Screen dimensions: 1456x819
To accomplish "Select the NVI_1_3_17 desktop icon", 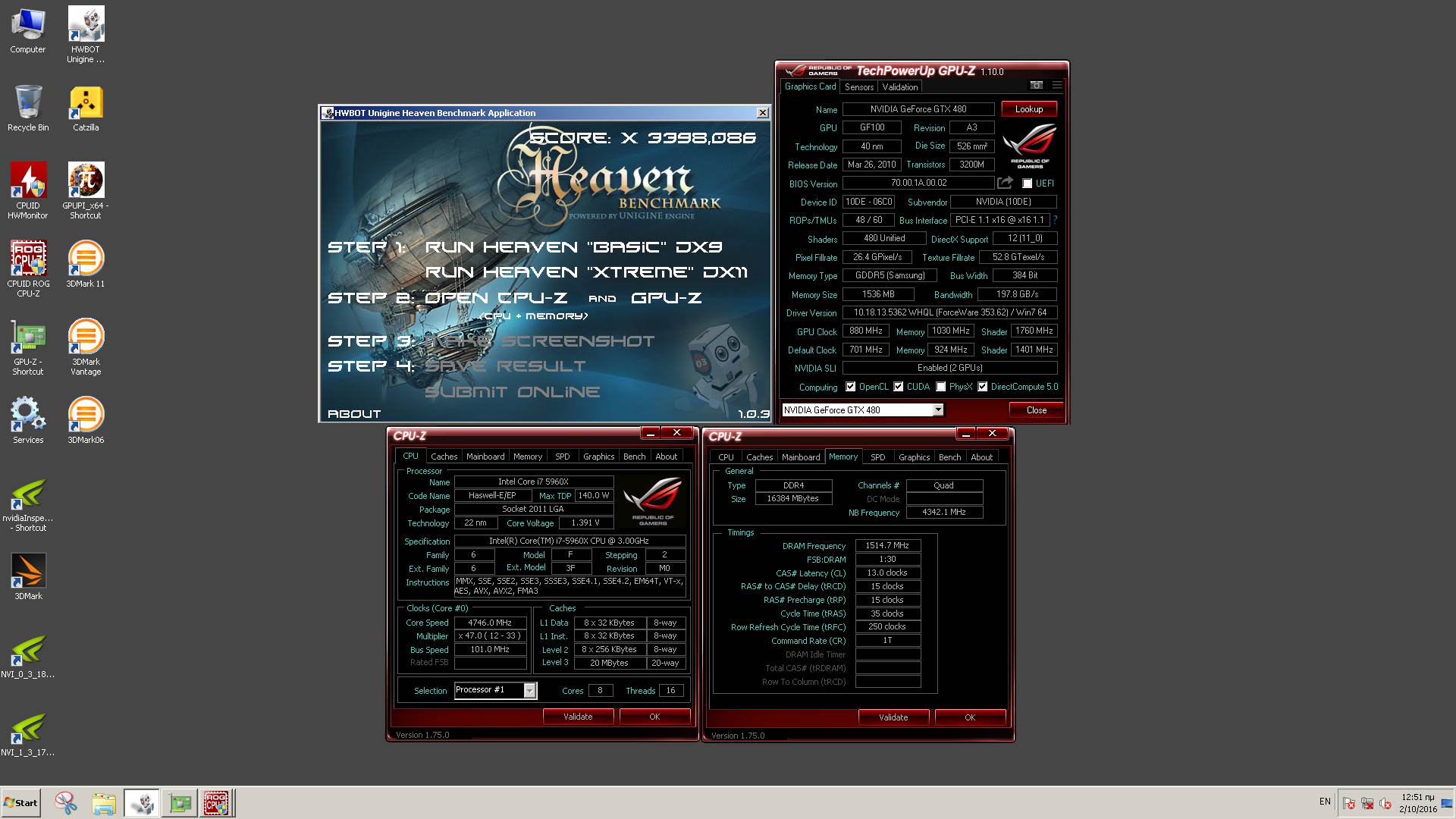I will click(28, 734).
